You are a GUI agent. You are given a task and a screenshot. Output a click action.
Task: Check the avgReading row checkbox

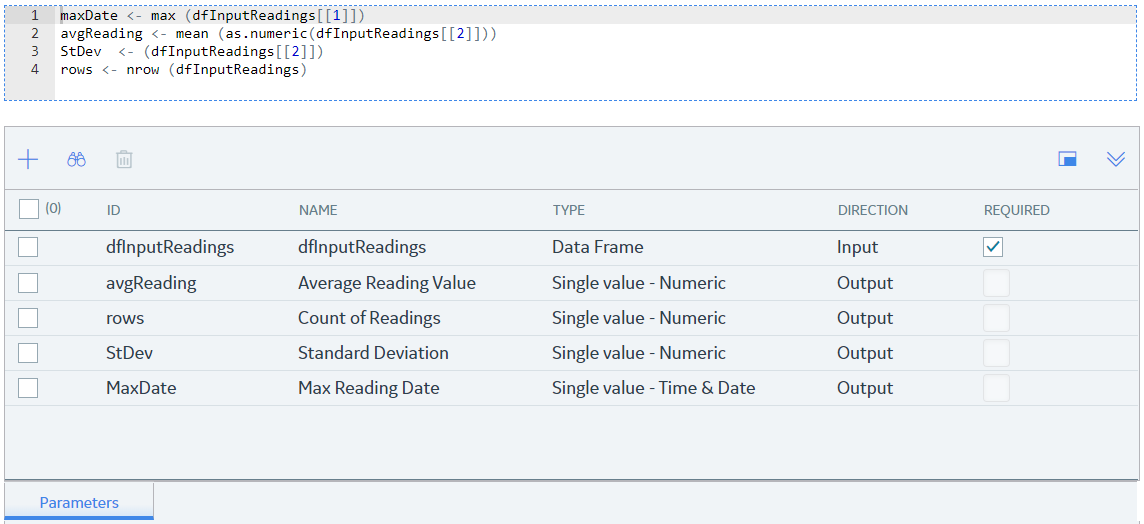(x=28, y=282)
